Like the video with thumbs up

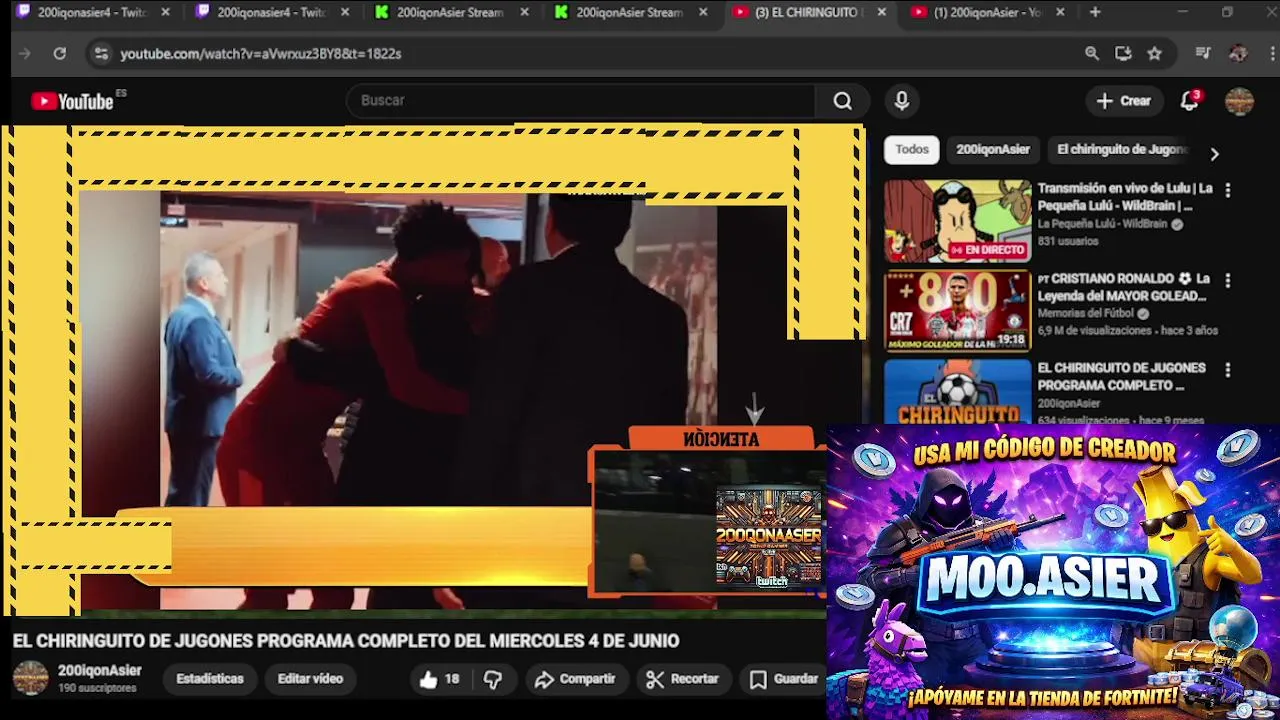pos(439,679)
